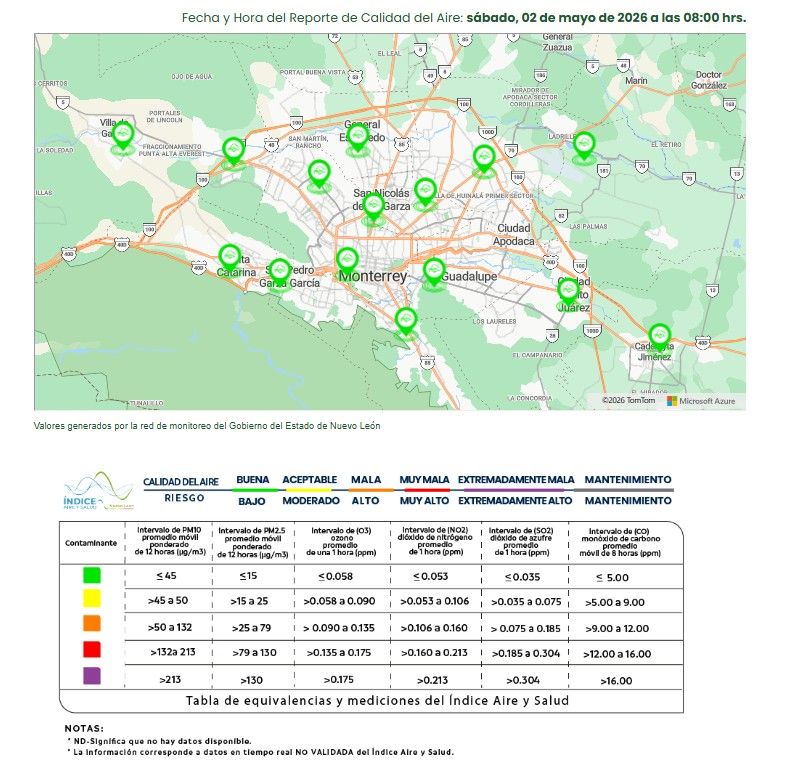Click the MALA air quality label

tap(366, 479)
